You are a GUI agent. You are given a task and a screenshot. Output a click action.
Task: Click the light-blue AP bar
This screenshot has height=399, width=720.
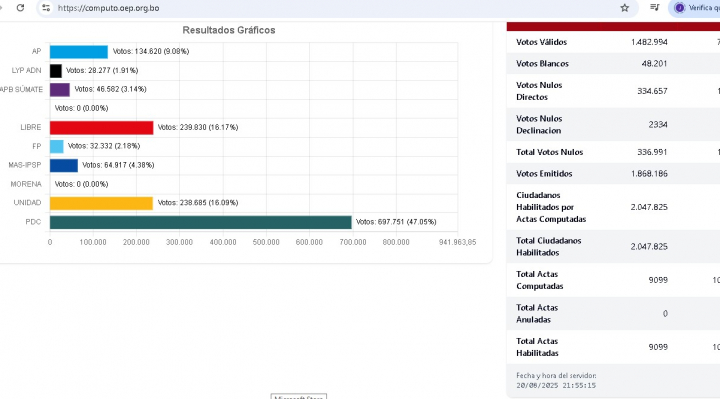pyautogui.click(x=79, y=52)
